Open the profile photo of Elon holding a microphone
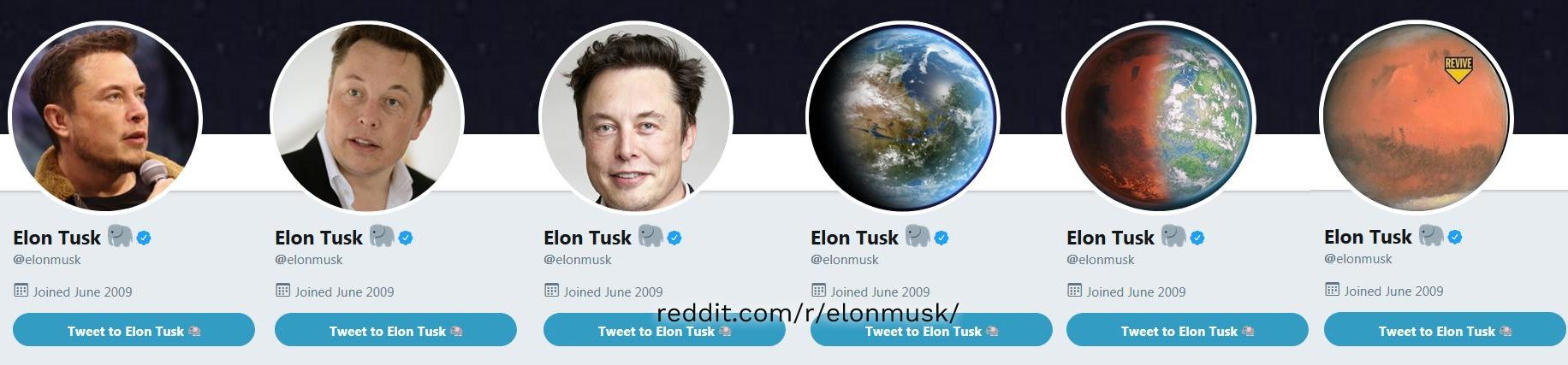The image size is (1568, 365). 104,117
